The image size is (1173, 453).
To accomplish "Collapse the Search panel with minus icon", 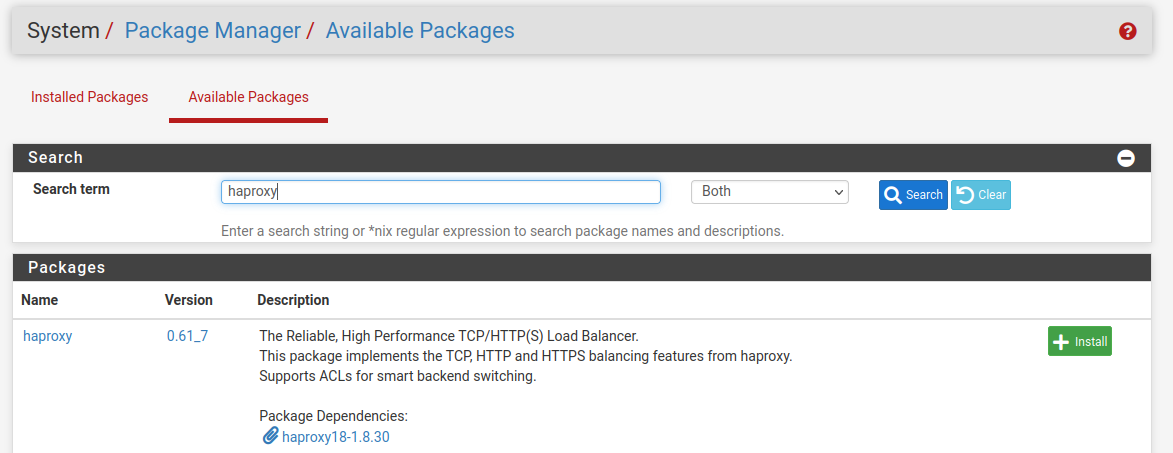I will click(x=1125, y=158).
